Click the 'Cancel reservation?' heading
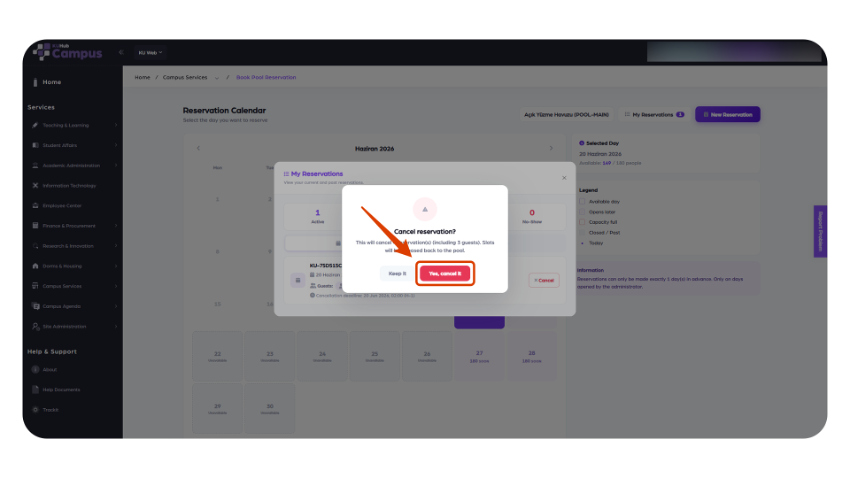The height and width of the screenshot is (478, 850). [425, 231]
